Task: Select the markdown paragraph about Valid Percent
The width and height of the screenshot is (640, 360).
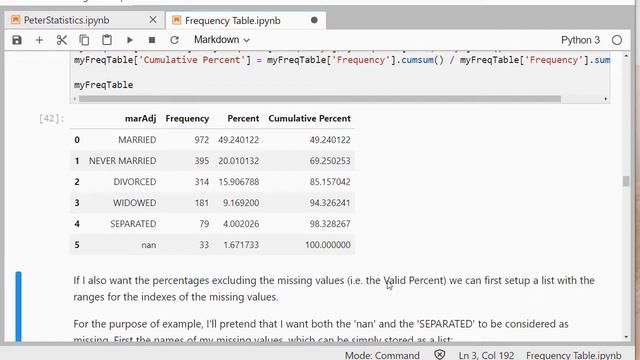Action: coord(334,289)
